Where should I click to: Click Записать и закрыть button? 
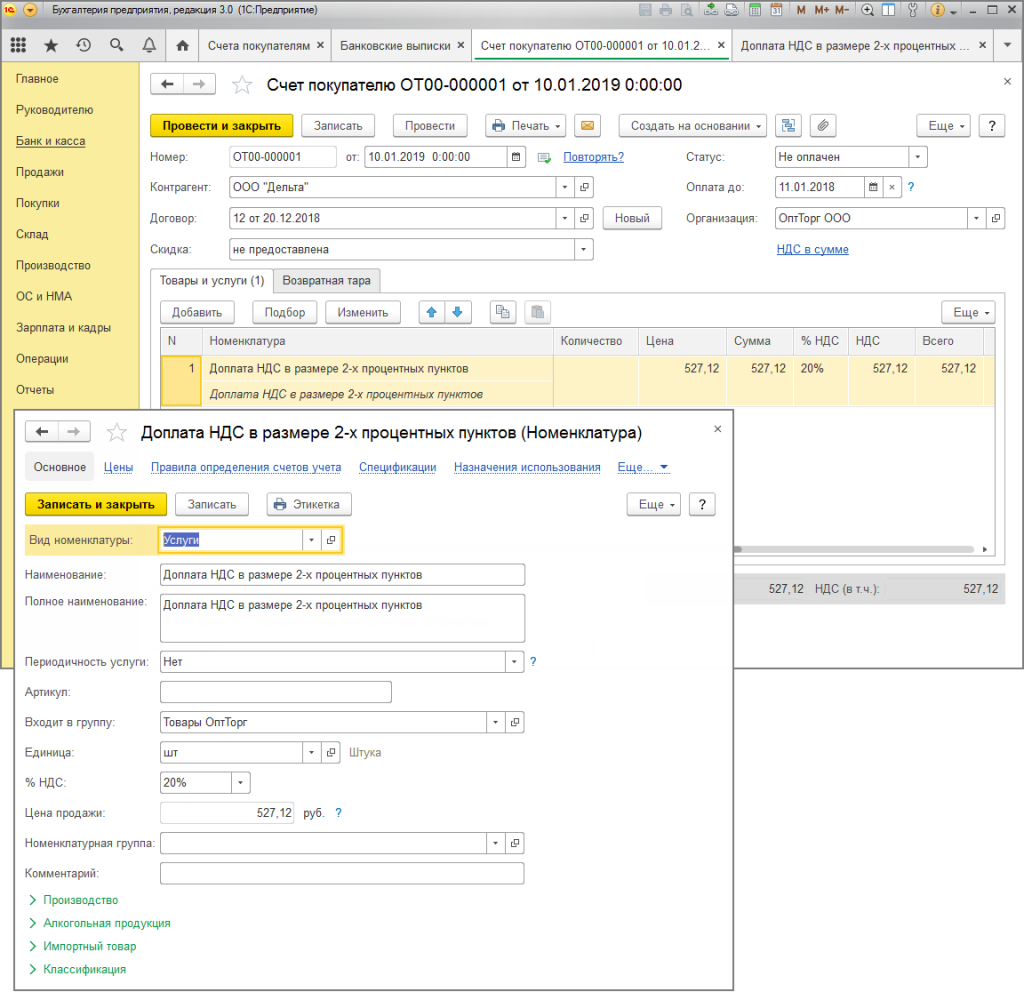96,504
